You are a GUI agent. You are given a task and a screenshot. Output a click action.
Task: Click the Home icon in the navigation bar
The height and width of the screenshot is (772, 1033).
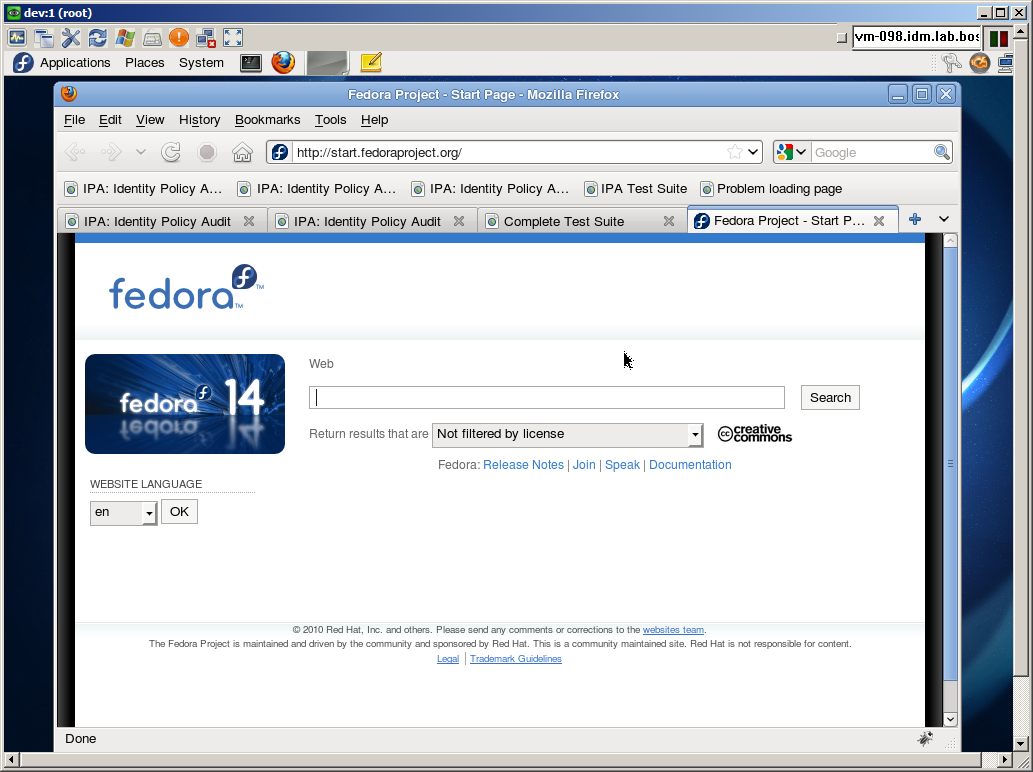click(242, 152)
